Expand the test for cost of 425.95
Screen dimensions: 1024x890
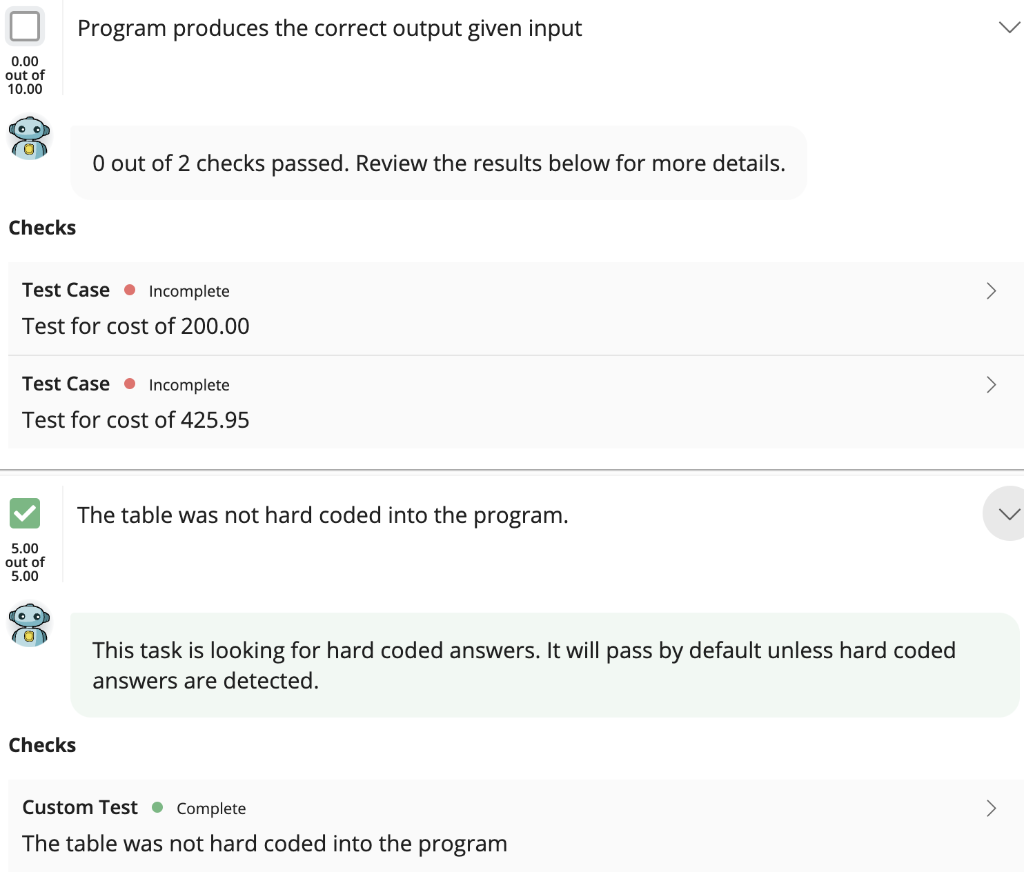[990, 384]
